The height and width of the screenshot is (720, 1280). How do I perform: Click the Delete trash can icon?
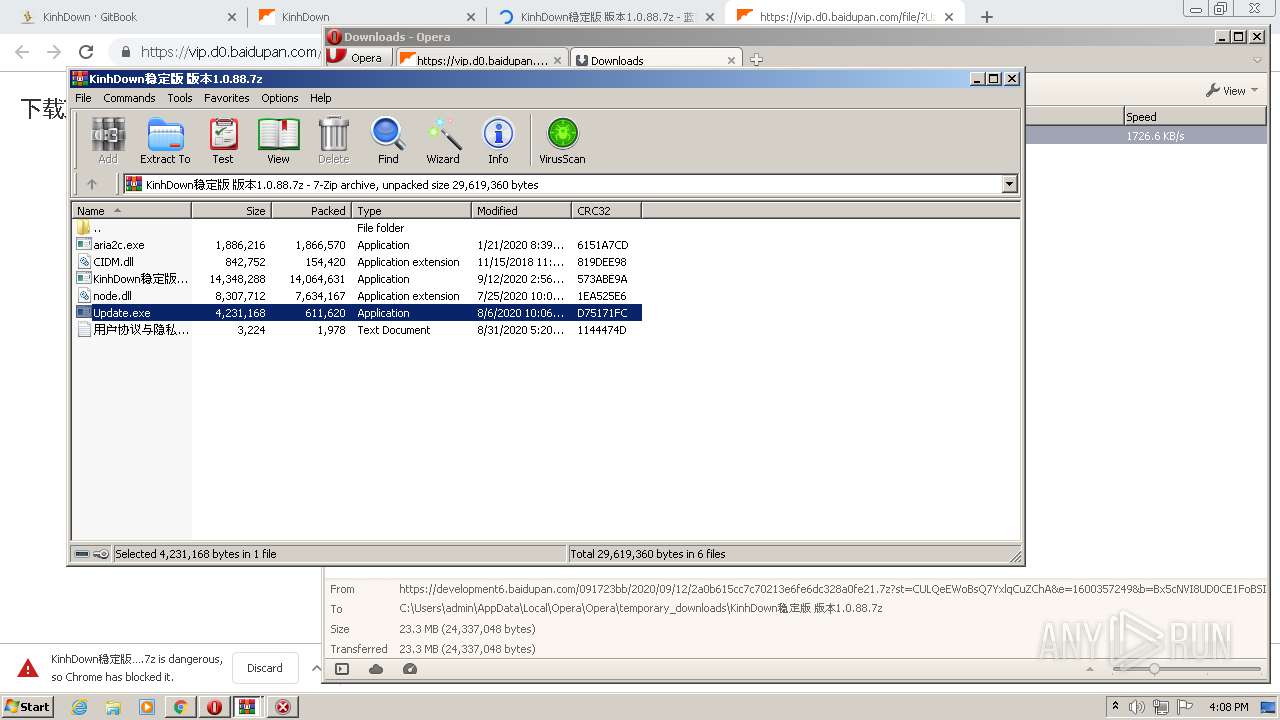(x=333, y=140)
